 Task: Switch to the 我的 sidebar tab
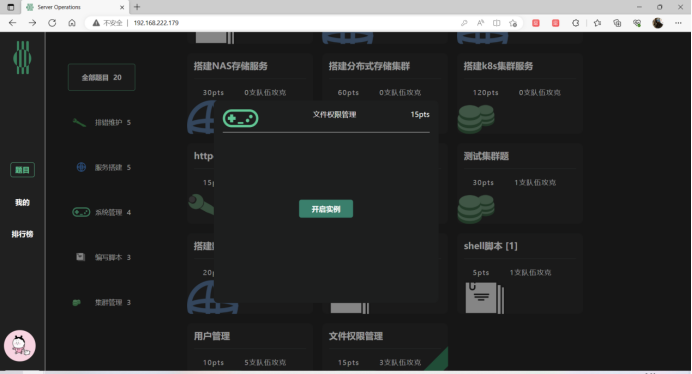23,202
